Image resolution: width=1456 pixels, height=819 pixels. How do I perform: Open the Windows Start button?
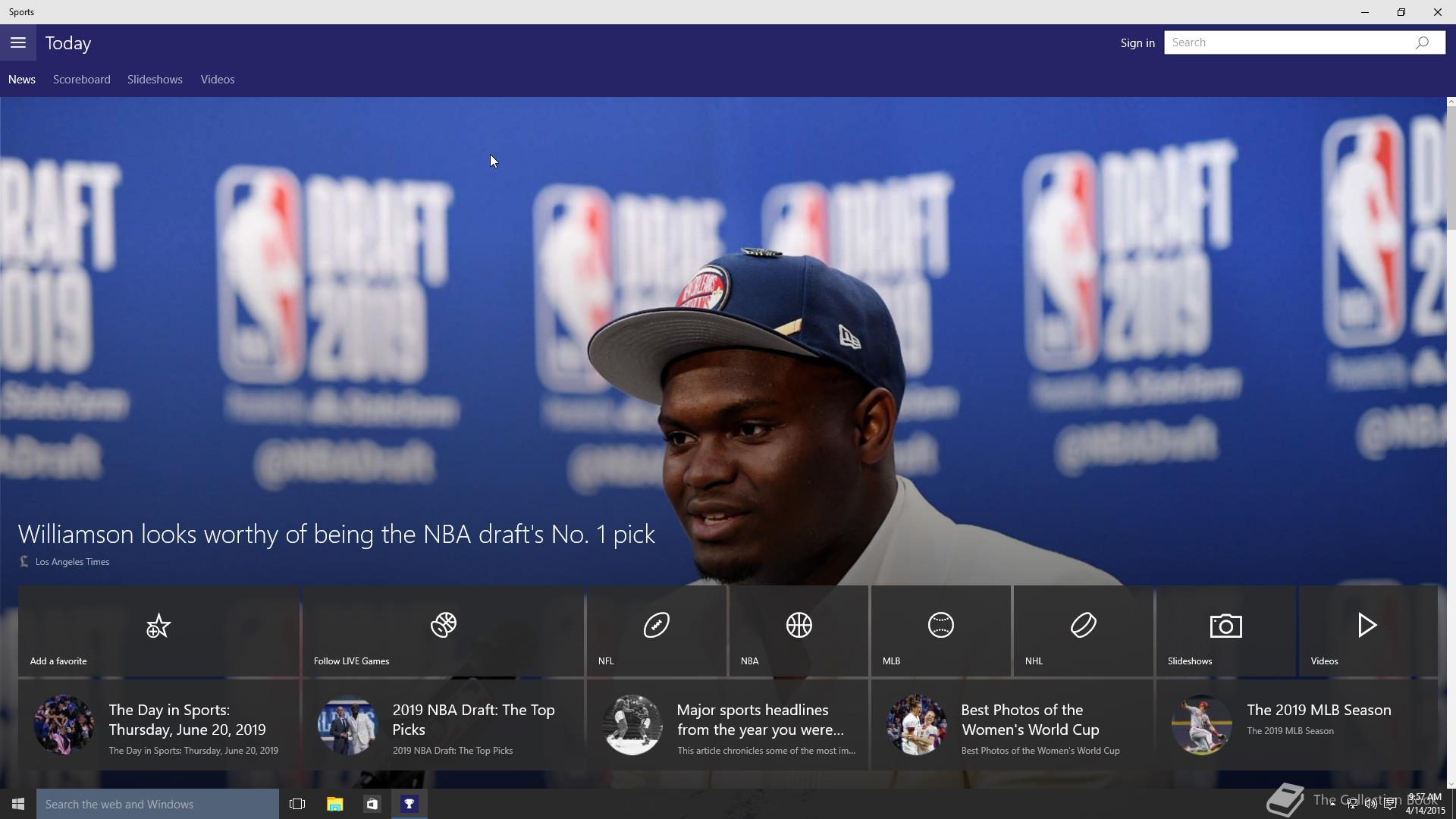coord(18,804)
